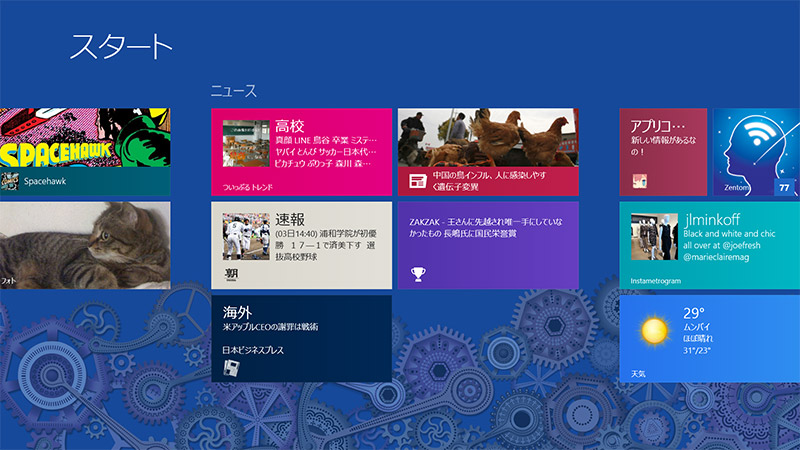800x450 pixels.
Task: Click the Asahi logo on 速報 tile
Action: [232, 274]
